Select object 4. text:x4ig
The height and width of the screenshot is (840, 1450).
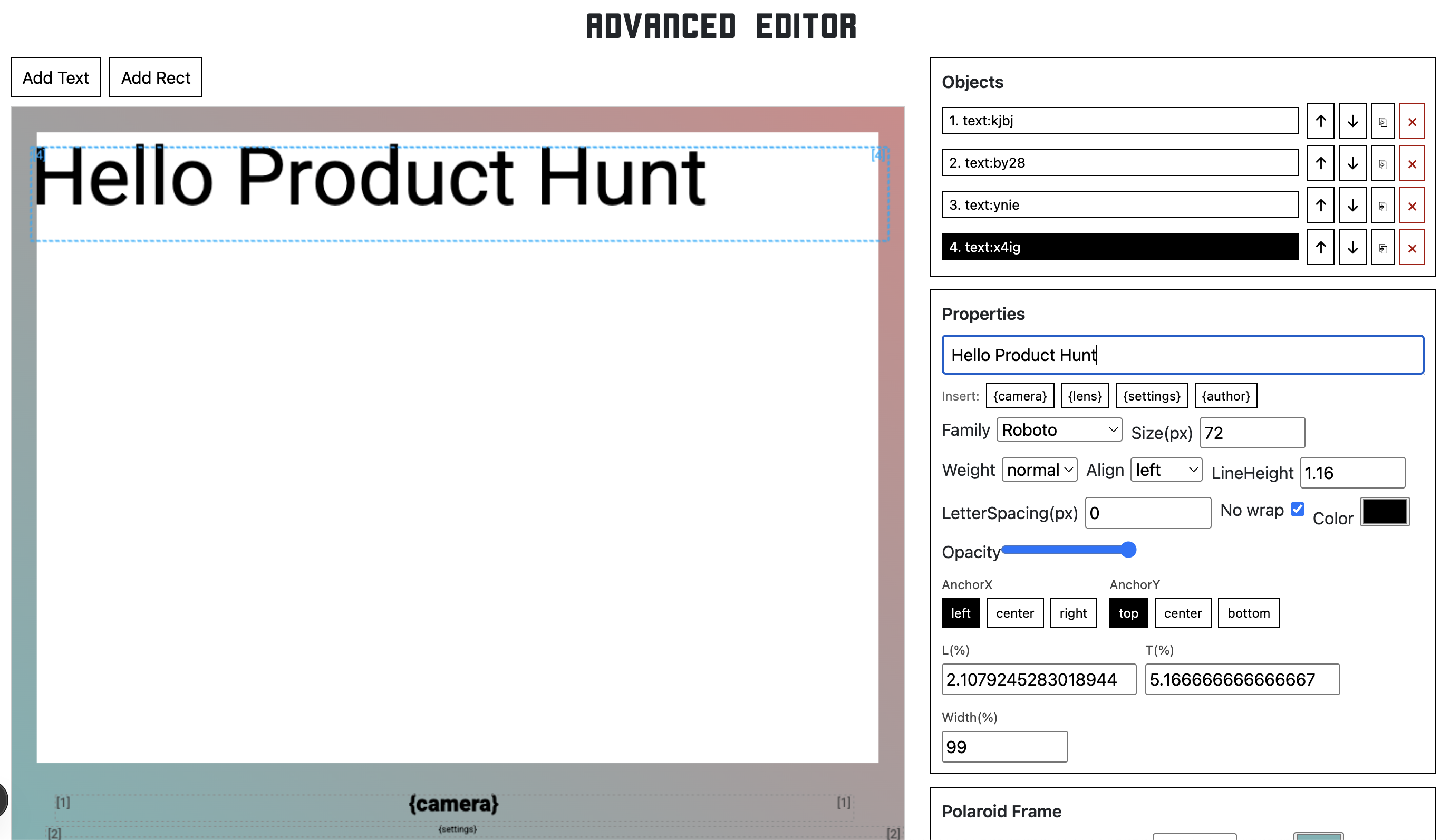point(1120,247)
